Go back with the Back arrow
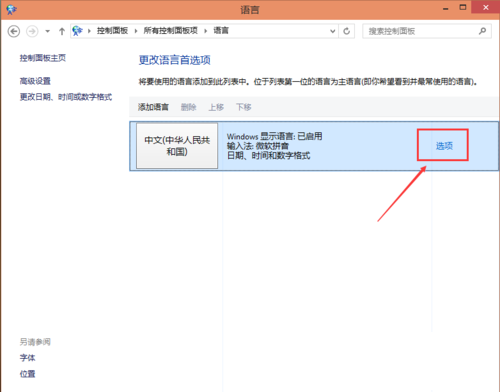Image resolution: width=500 pixels, height=392 pixels. [14, 31]
